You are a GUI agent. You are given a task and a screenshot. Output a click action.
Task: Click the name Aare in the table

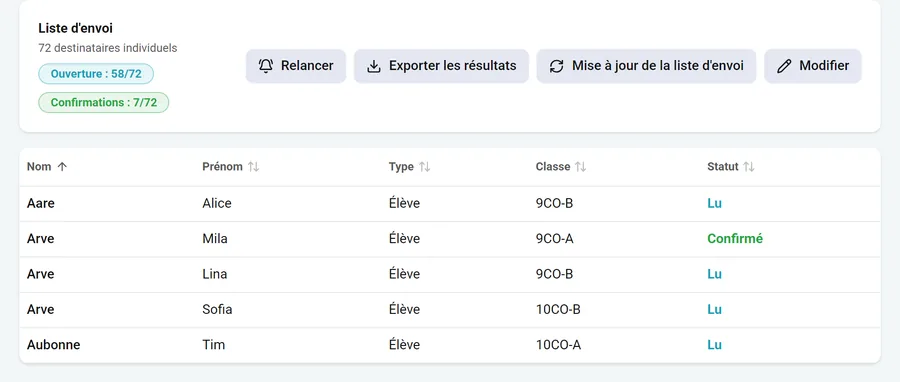(41, 203)
